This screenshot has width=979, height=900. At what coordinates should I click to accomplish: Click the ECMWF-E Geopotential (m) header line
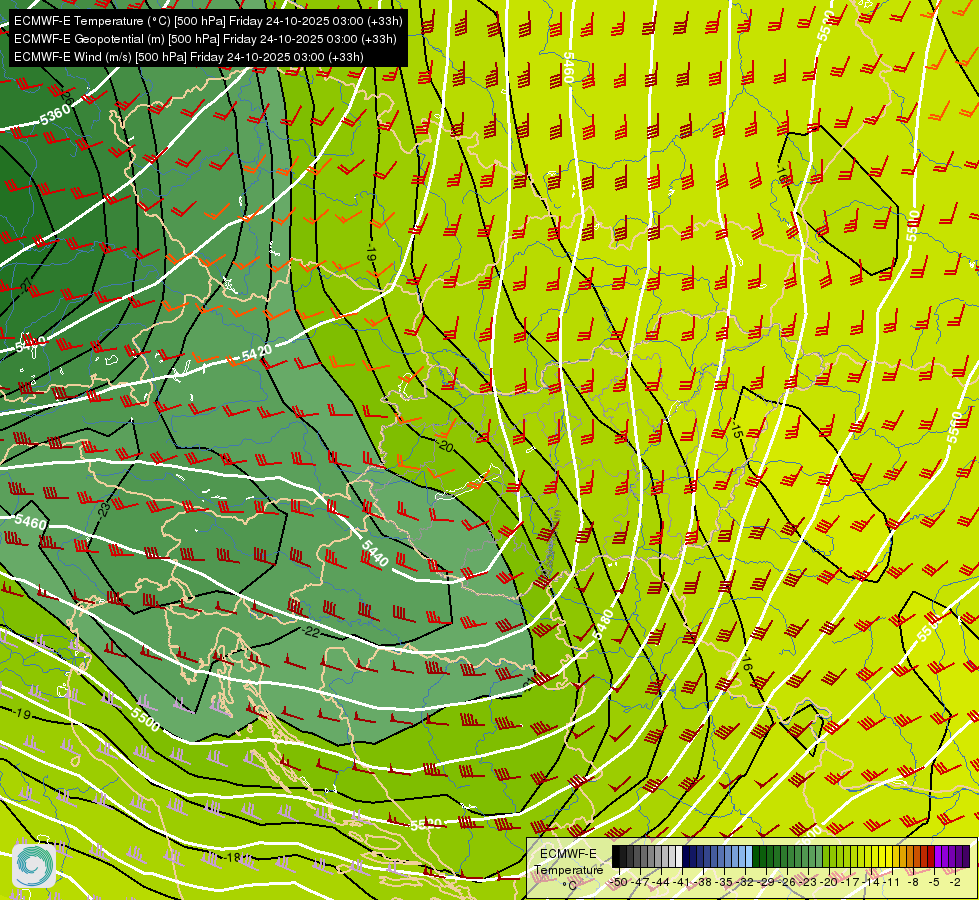[205, 39]
